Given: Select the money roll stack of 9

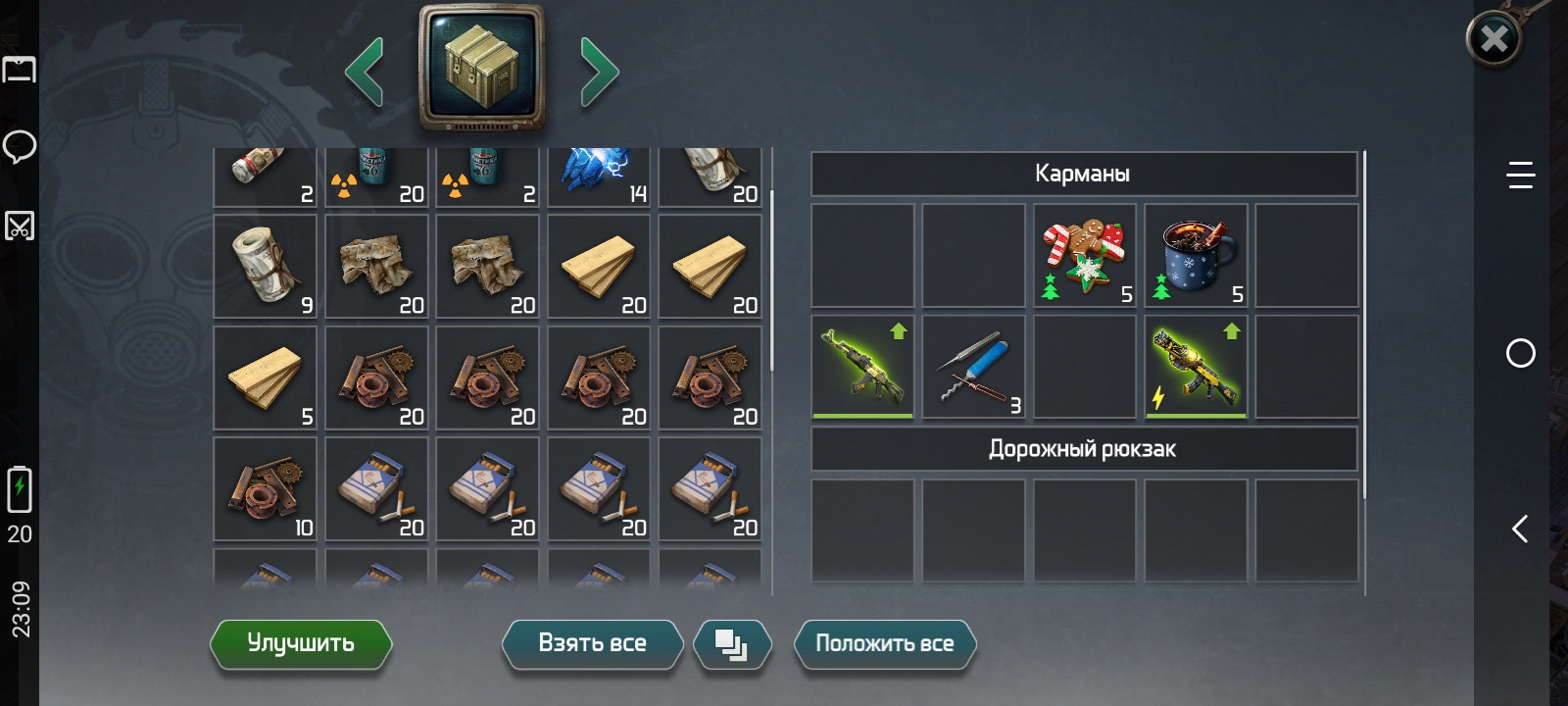Looking at the screenshot, I should (x=266, y=267).
